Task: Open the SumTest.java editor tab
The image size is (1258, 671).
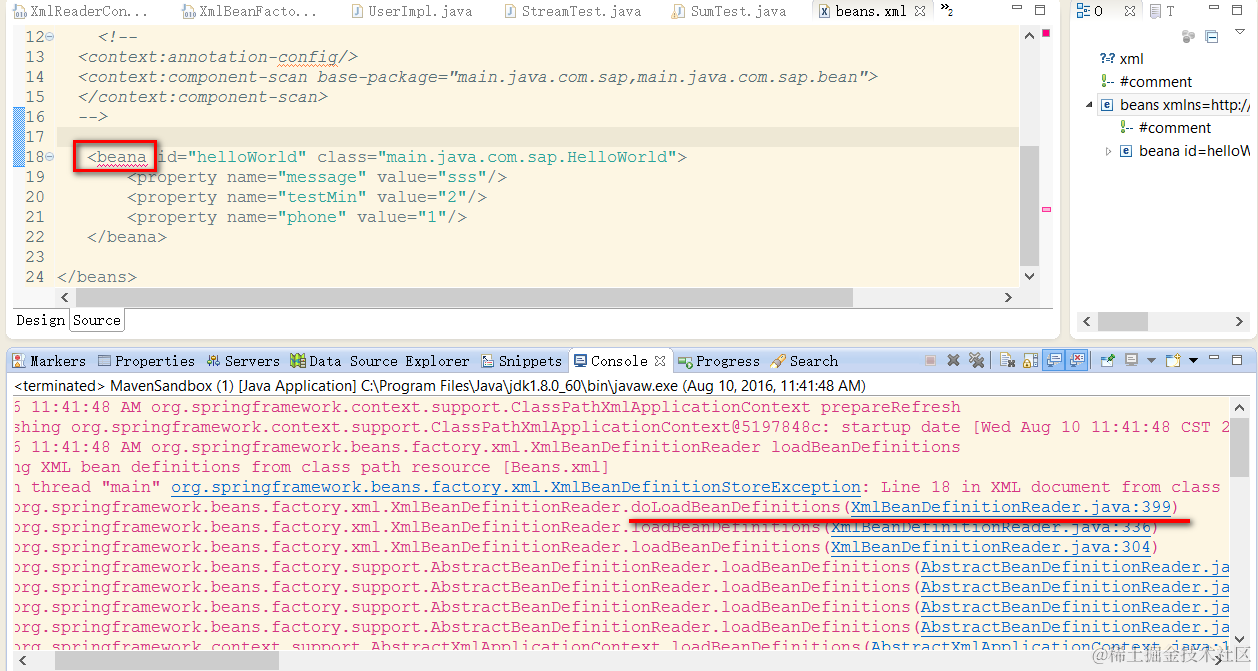Action: 728,12
